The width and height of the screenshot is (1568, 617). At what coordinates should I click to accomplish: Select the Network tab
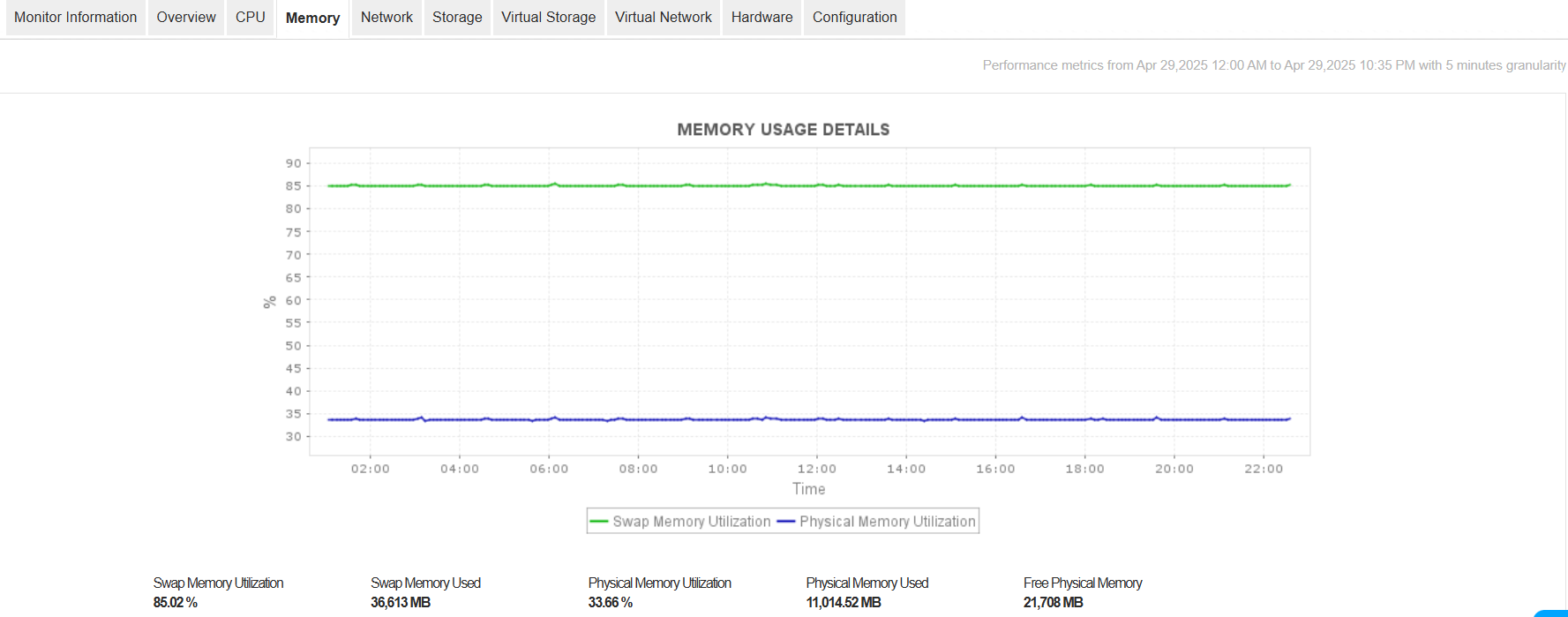(x=386, y=17)
